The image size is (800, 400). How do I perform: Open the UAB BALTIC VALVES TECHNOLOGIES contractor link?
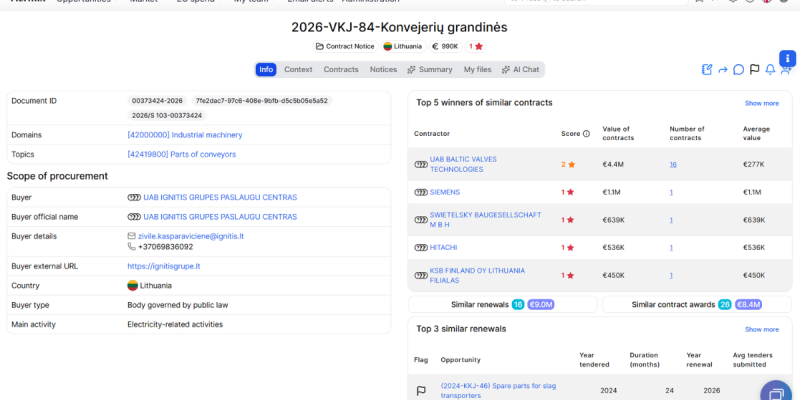click(463, 164)
